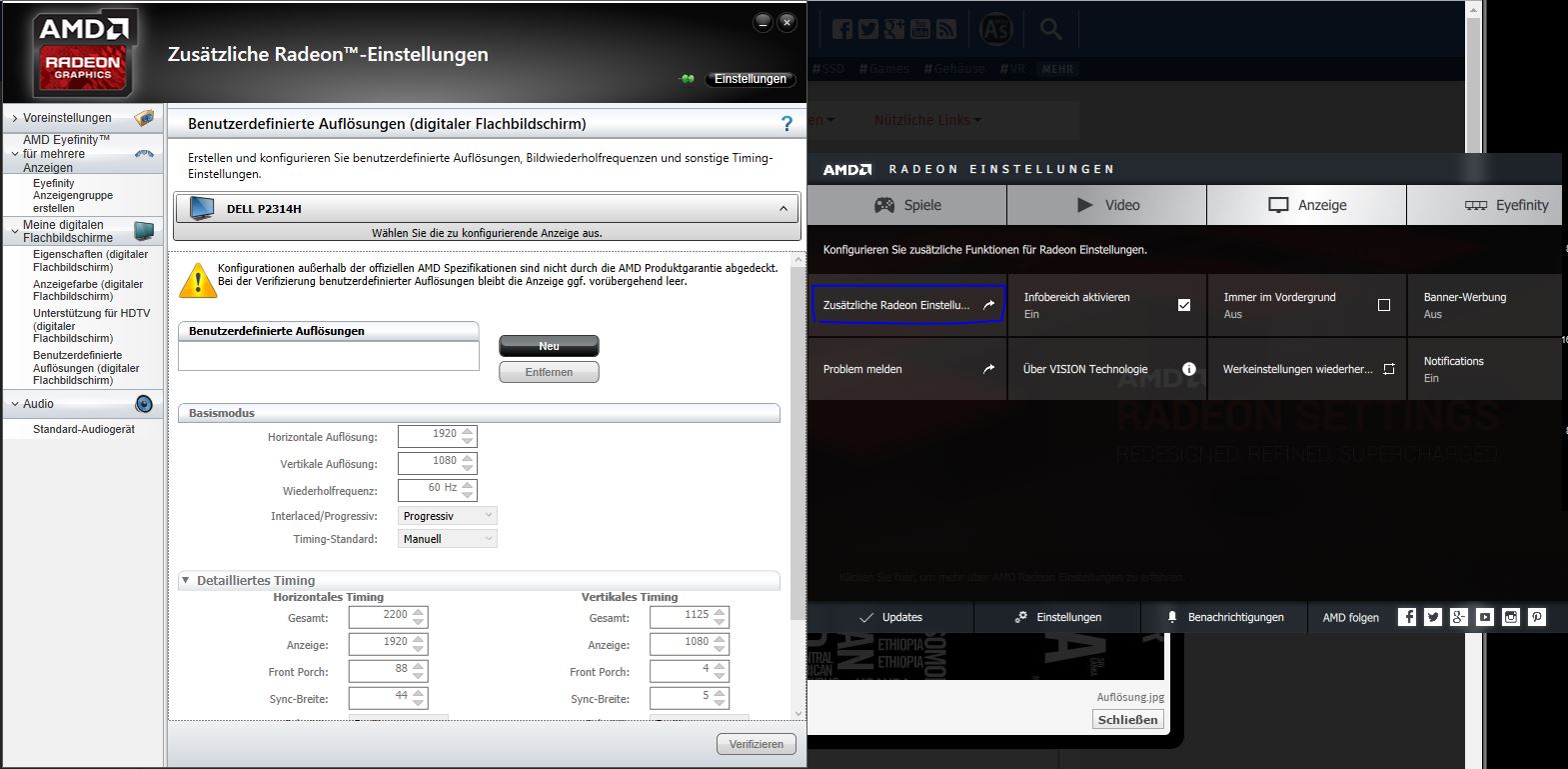Open the Problem melden tile

907,369
